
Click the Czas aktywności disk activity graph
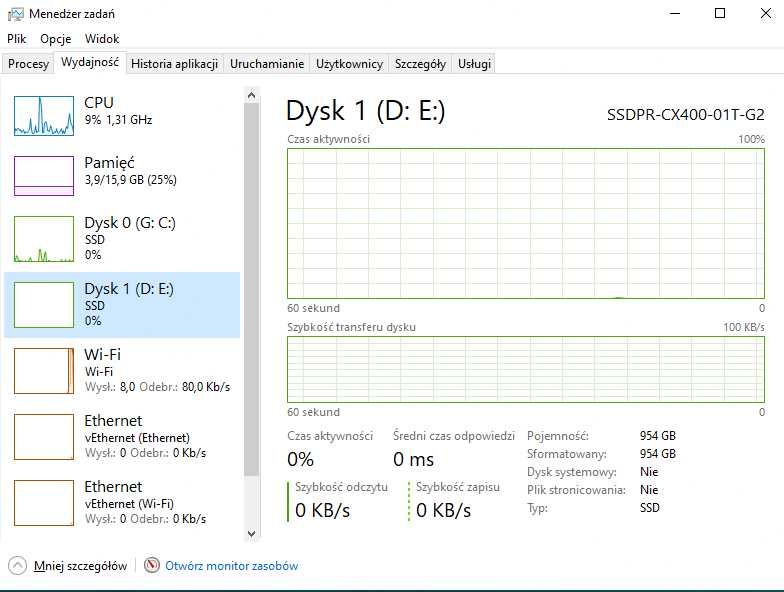click(x=526, y=224)
